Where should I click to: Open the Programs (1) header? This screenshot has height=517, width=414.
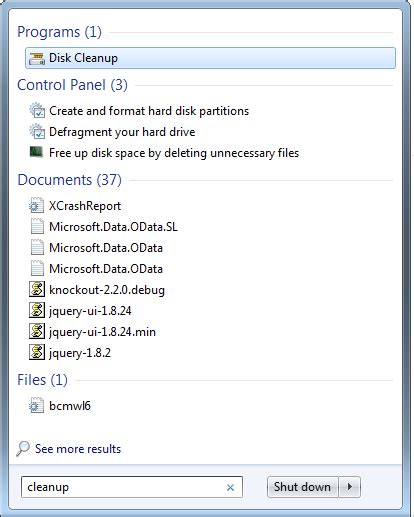(59, 32)
